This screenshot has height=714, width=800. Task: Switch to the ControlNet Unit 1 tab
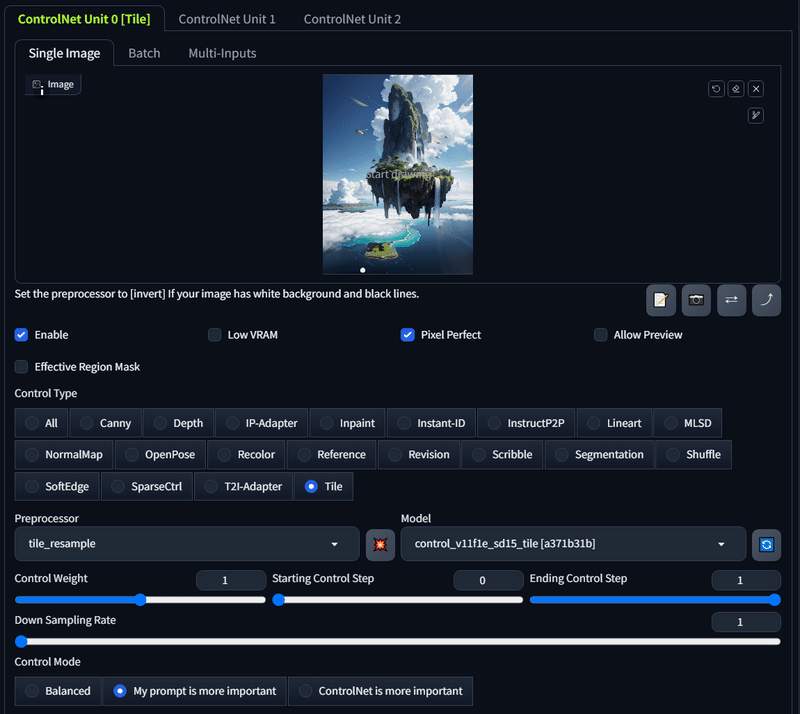tap(227, 18)
